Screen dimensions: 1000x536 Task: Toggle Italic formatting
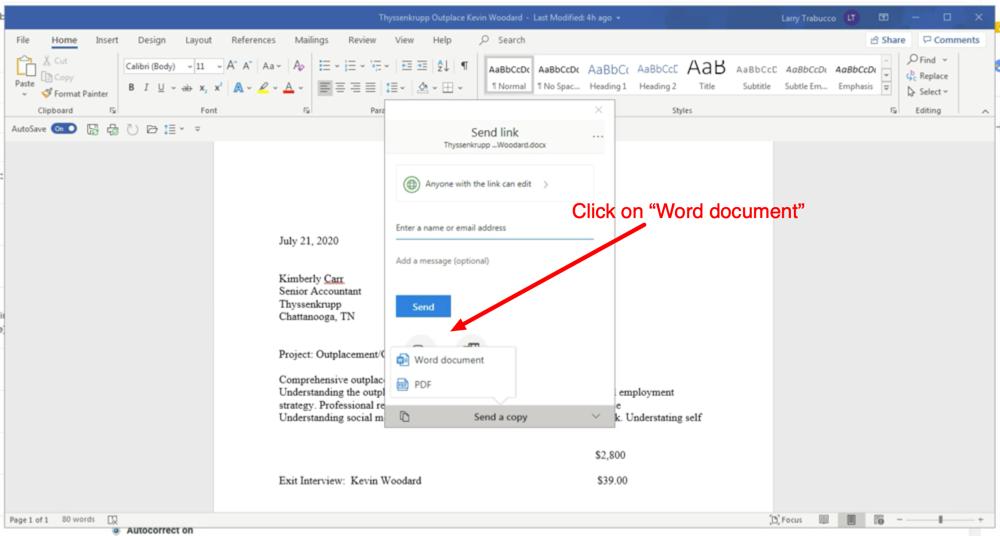click(146, 88)
